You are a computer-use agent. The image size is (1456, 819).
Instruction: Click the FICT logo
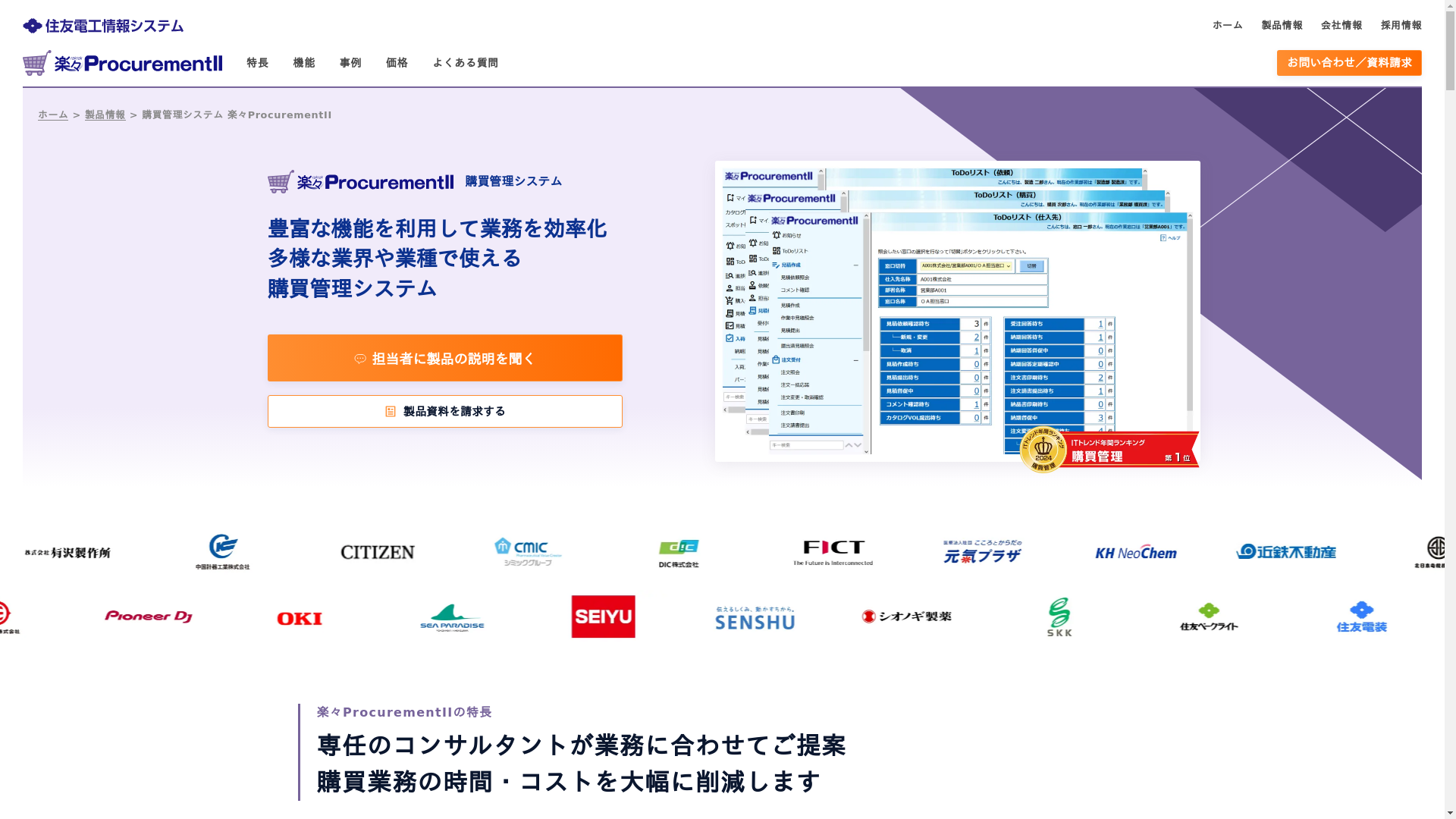pyautogui.click(x=833, y=553)
